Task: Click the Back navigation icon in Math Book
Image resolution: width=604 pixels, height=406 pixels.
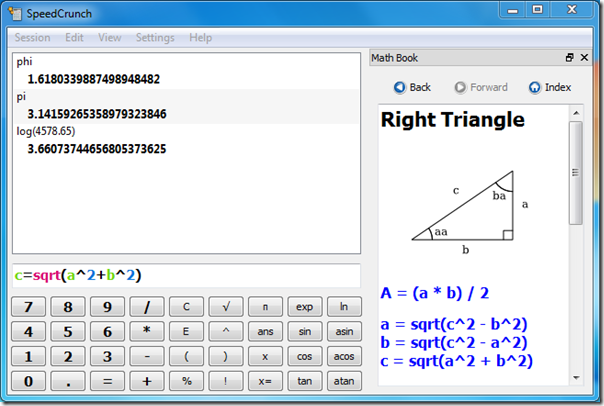Action: tap(399, 87)
